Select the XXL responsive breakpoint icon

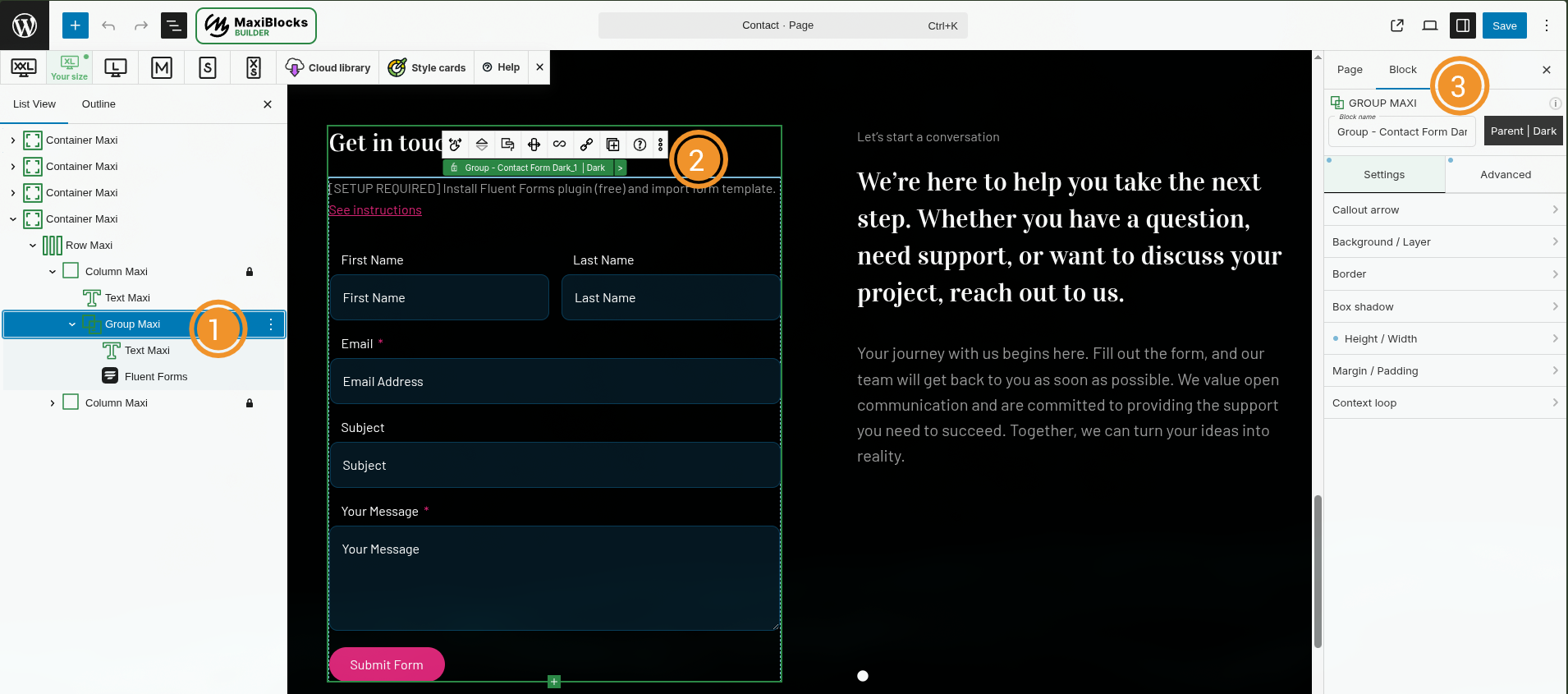pyautogui.click(x=23, y=67)
